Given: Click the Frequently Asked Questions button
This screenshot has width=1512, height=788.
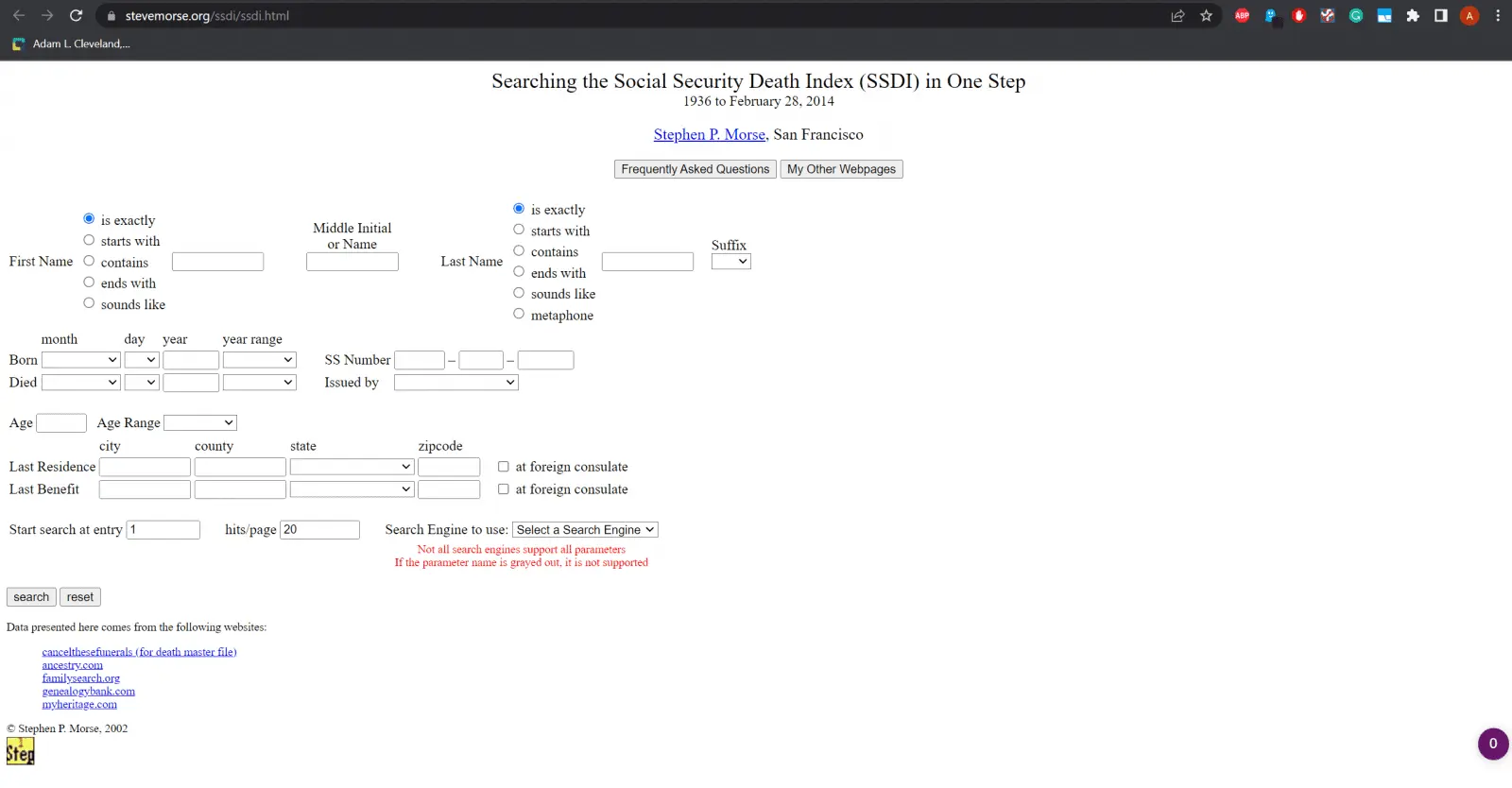Looking at the screenshot, I should point(695,169).
